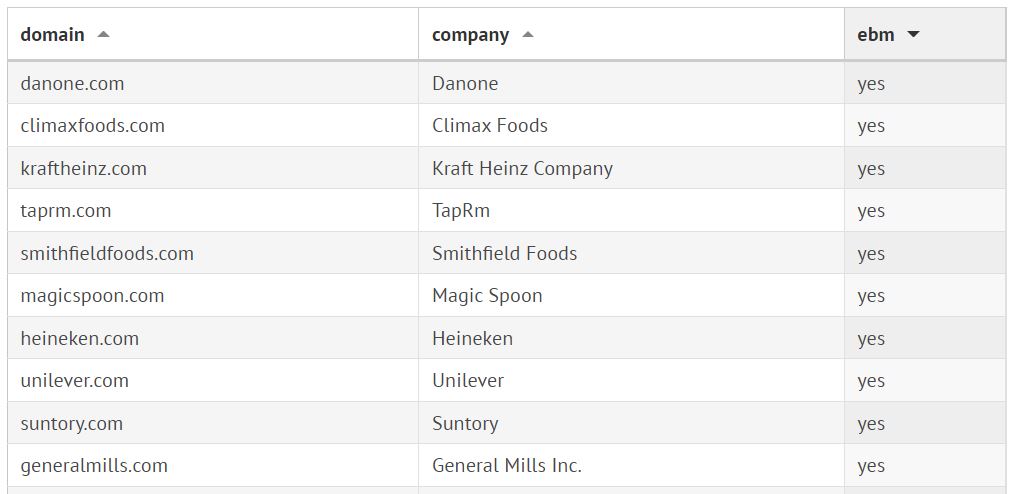Click Kraft Heinz Company cell
The image size is (1014, 494).
(522, 168)
